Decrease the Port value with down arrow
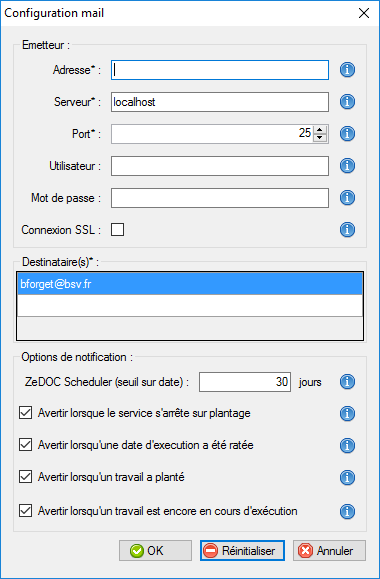This screenshot has height=579, width=380. tap(320, 138)
